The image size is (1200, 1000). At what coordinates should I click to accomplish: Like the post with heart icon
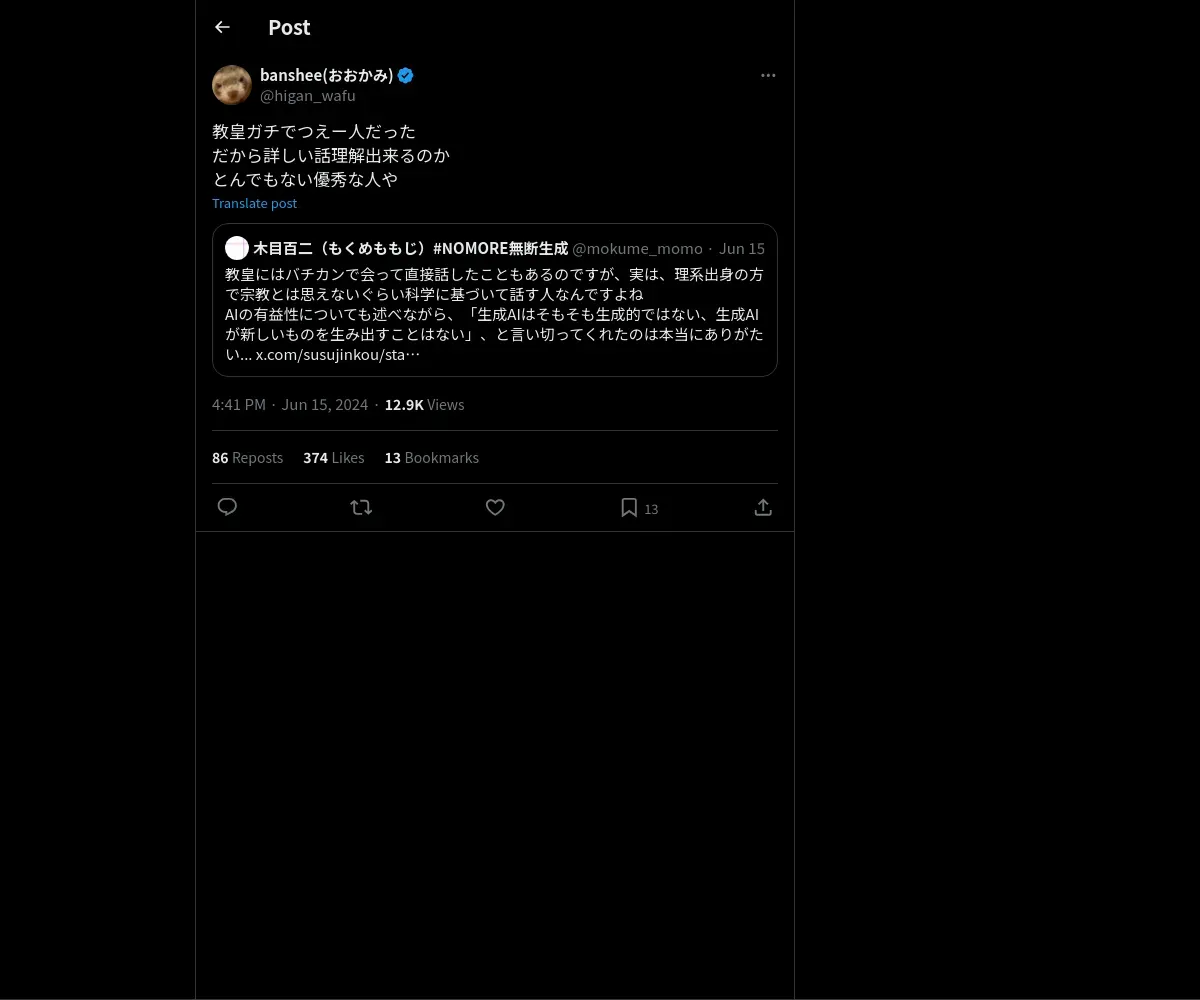[495, 507]
